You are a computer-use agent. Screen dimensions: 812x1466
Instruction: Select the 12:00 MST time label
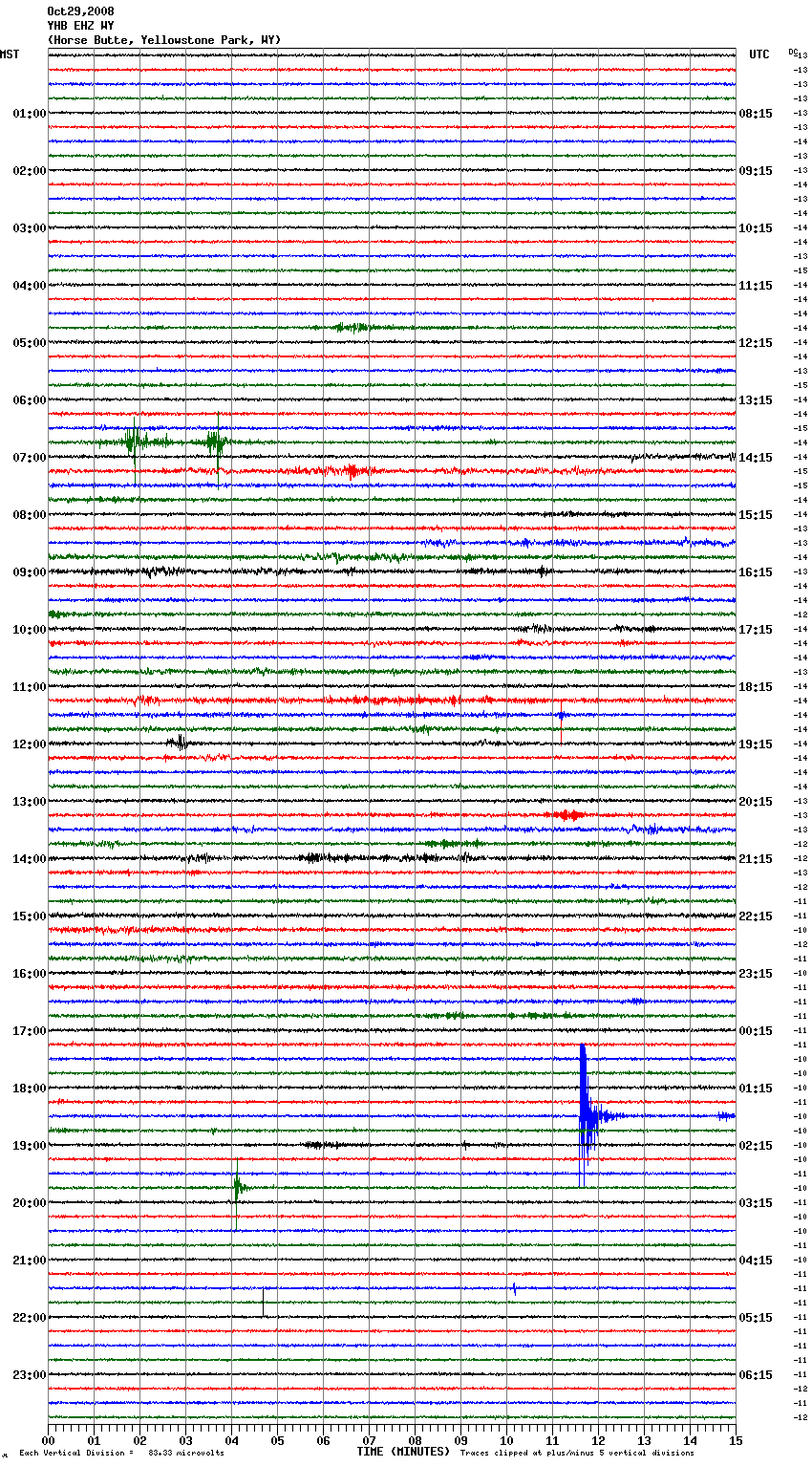tap(30, 744)
